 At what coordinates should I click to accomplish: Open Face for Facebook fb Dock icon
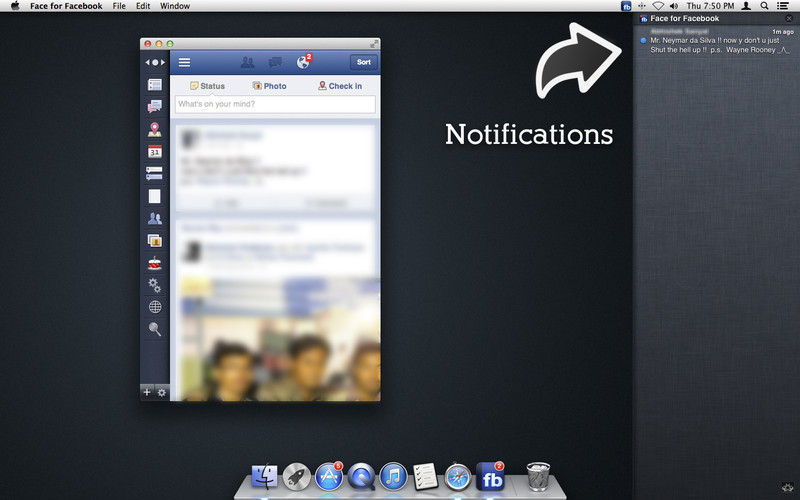pos(490,477)
